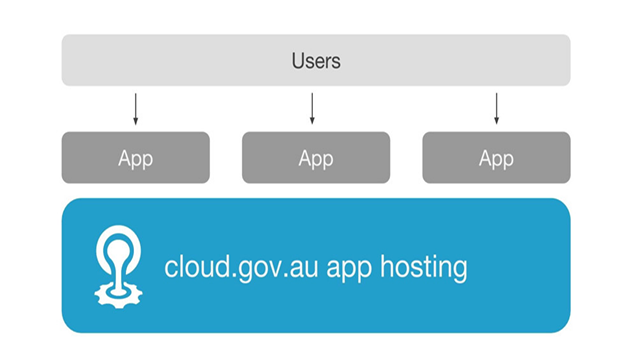
Task: Click the gear base of the logo
Action: 118,294
